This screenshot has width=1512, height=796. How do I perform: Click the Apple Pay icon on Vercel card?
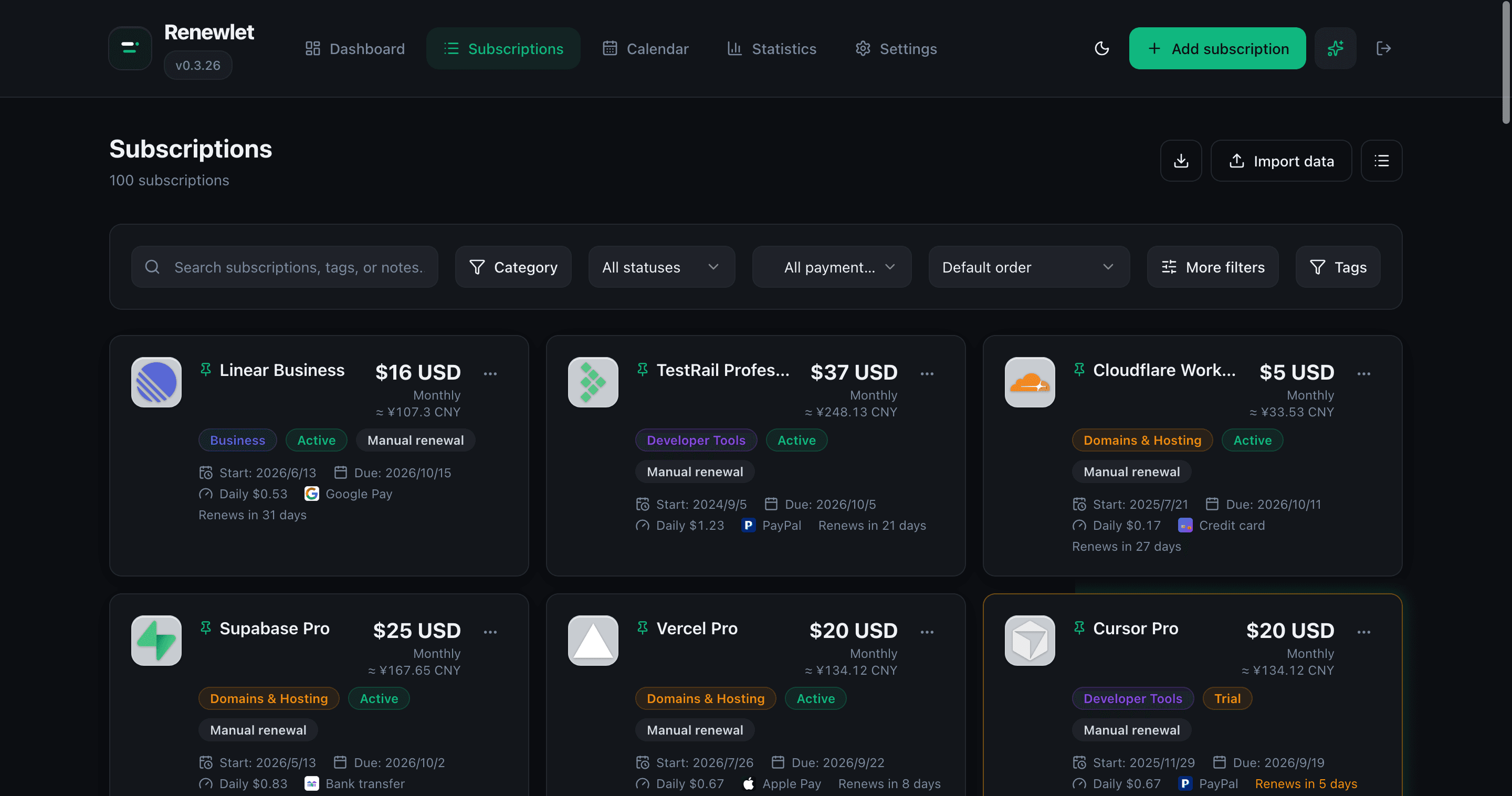748,784
